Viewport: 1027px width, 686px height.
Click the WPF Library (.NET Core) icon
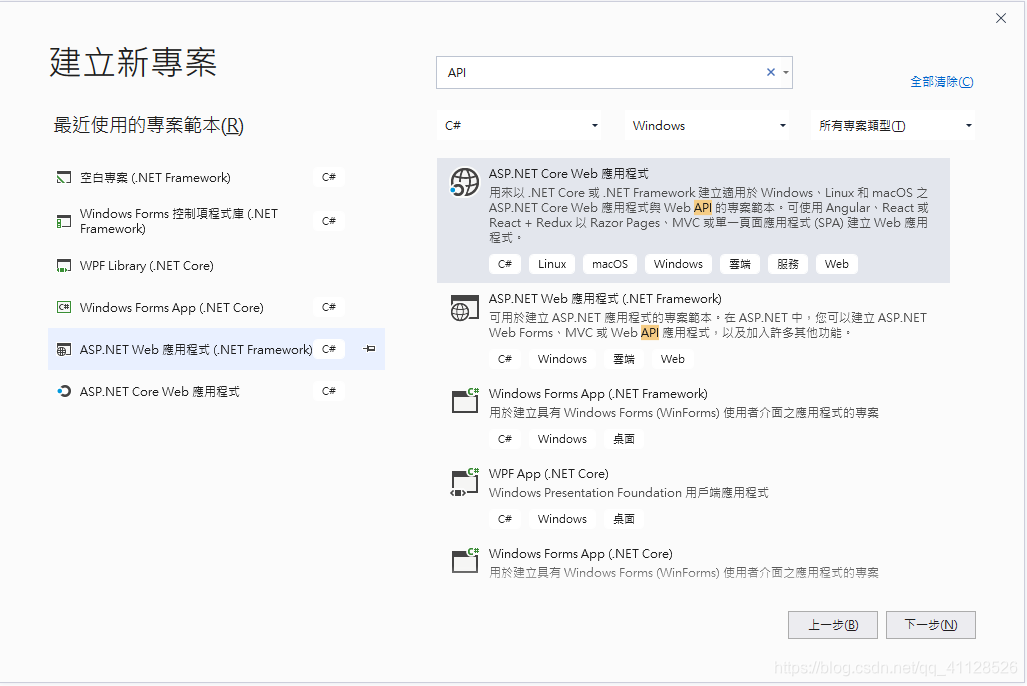pos(64,265)
